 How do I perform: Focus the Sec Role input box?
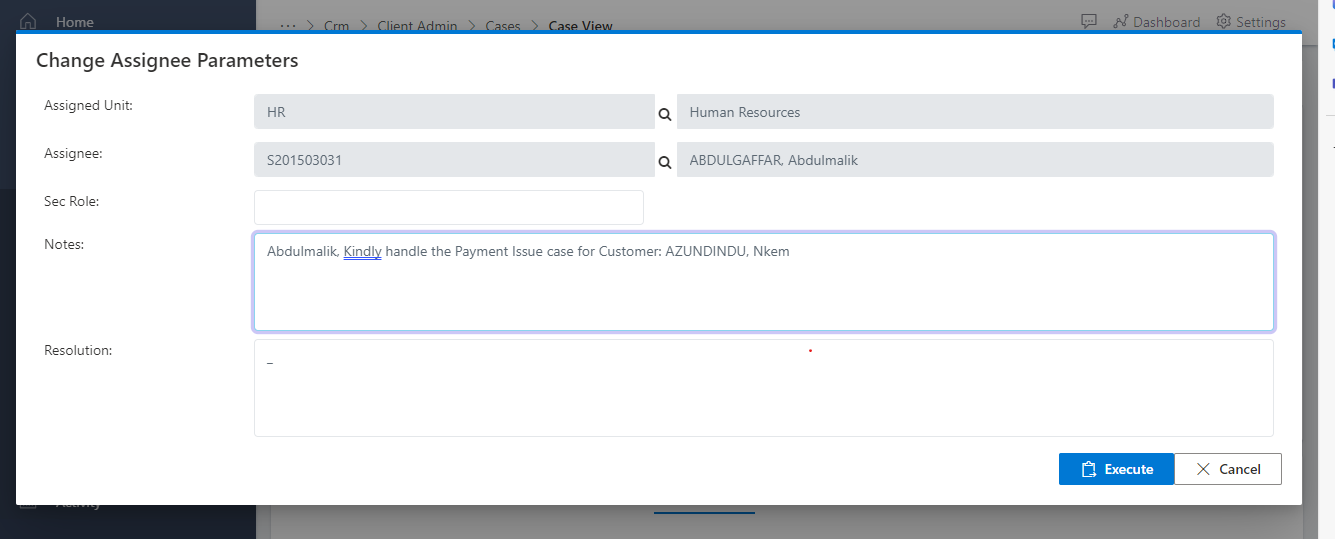pos(448,207)
